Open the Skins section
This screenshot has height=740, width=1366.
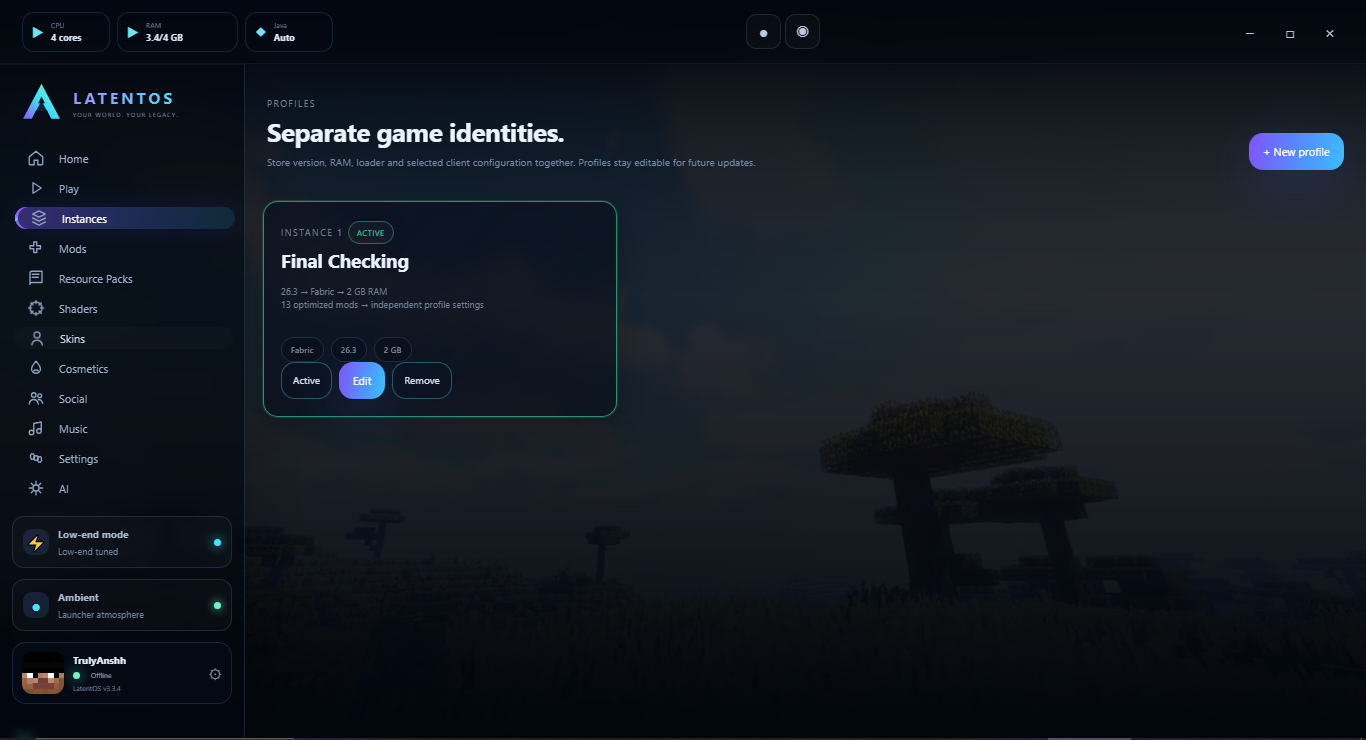tap(124, 339)
